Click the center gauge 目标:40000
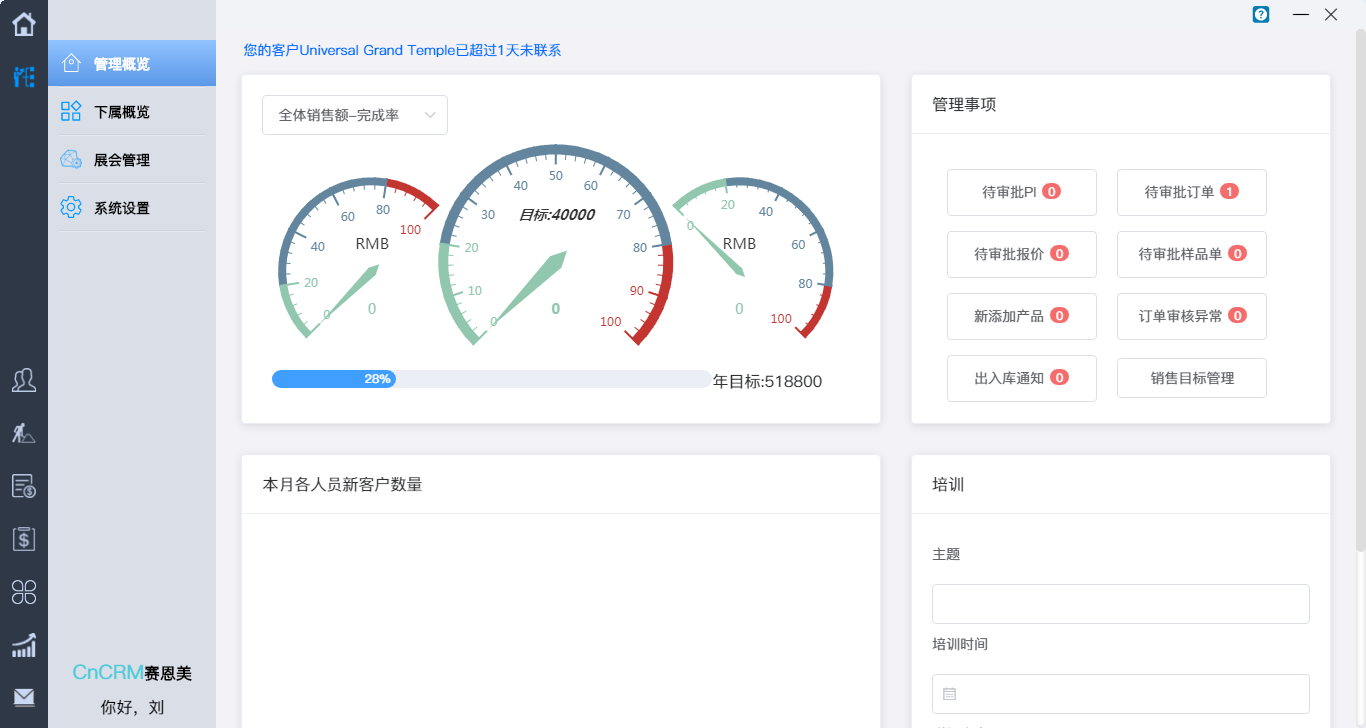The width and height of the screenshot is (1366, 728). click(x=556, y=247)
